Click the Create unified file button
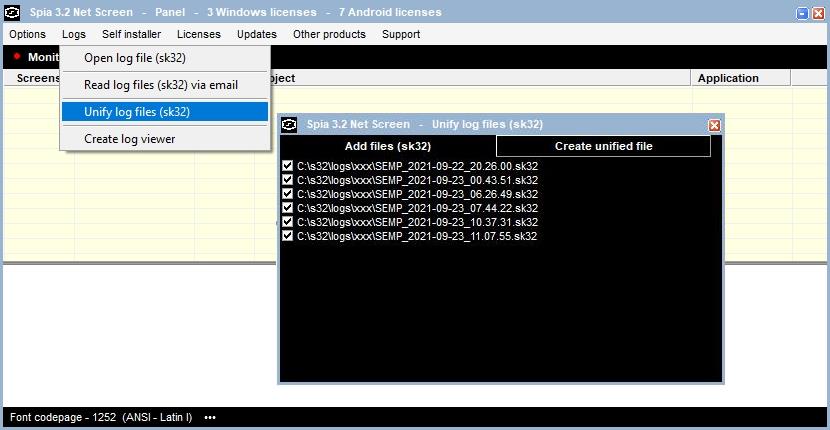The height and width of the screenshot is (430, 830). [603, 146]
